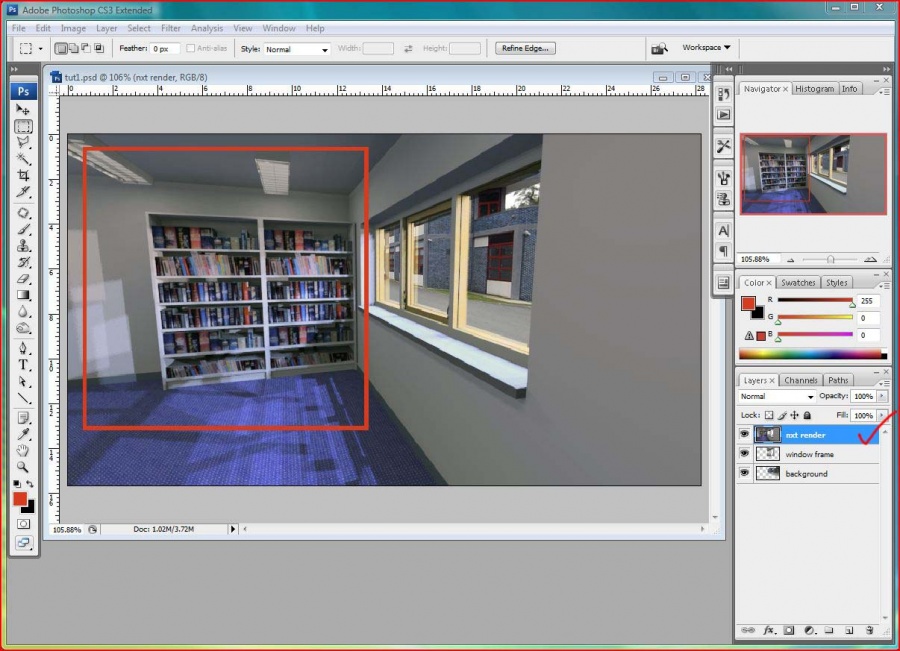Image resolution: width=900 pixels, height=651 pixels.
Task: Click the Feather input field
Action: [165, 48]
